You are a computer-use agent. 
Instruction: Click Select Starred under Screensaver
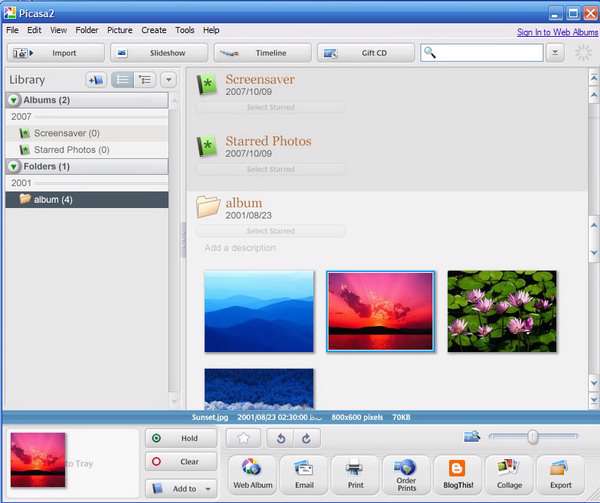pyautogui.click(x=271, y=107)
